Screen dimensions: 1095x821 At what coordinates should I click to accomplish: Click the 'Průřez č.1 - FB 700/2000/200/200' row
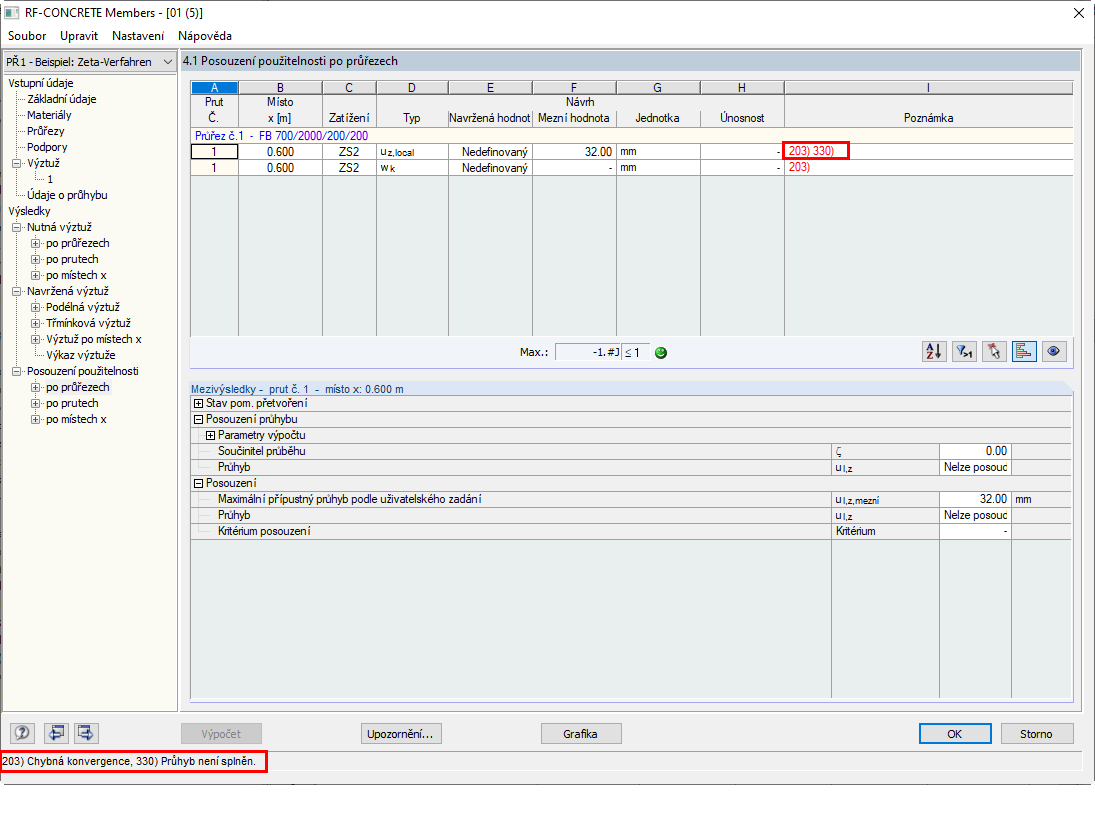coord(631,135)
